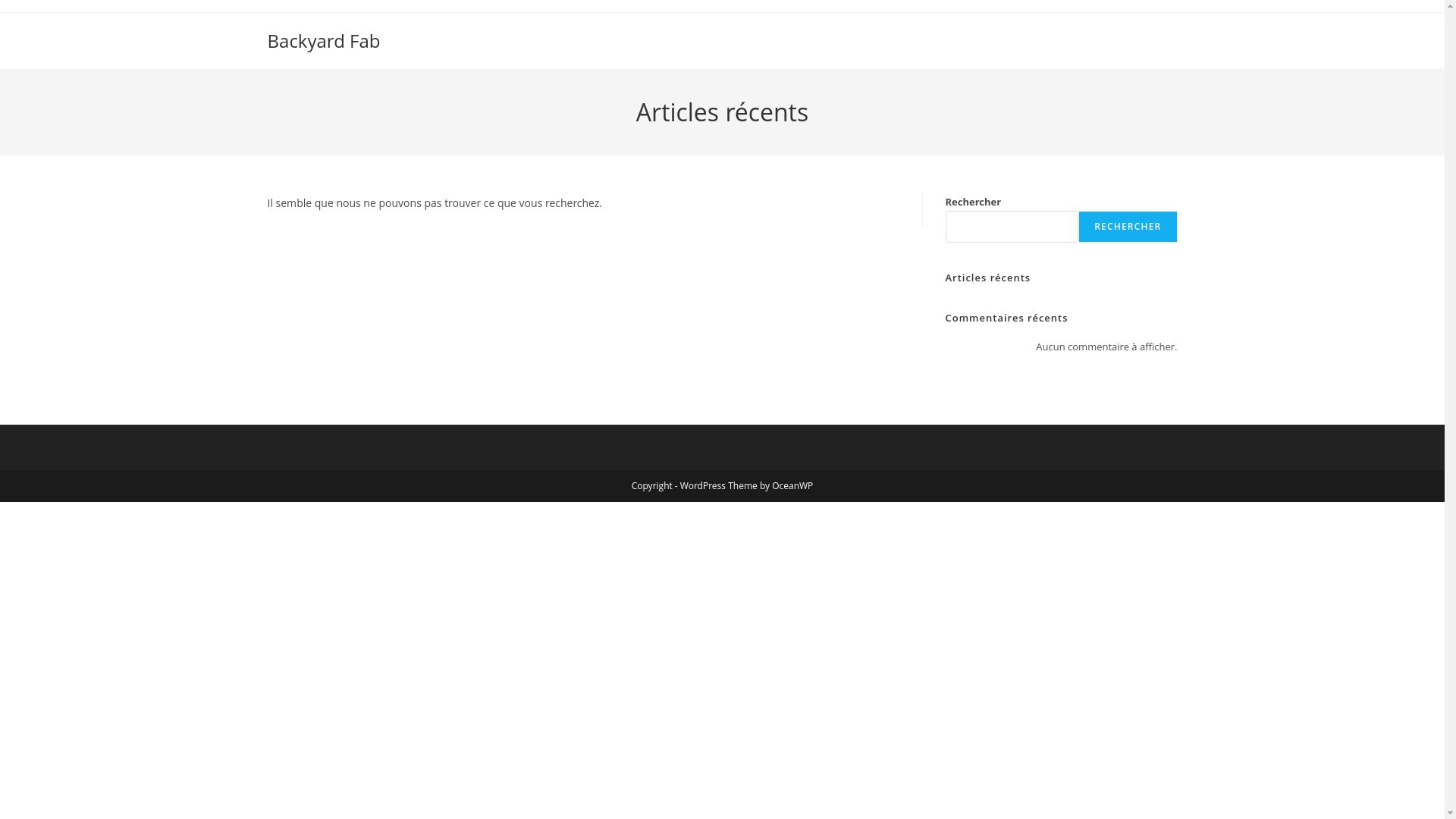Click the 'Il semble que nous ne pouvons pas trouver' message
This screenshot has height=819, width=1456.
pos(434,203)
